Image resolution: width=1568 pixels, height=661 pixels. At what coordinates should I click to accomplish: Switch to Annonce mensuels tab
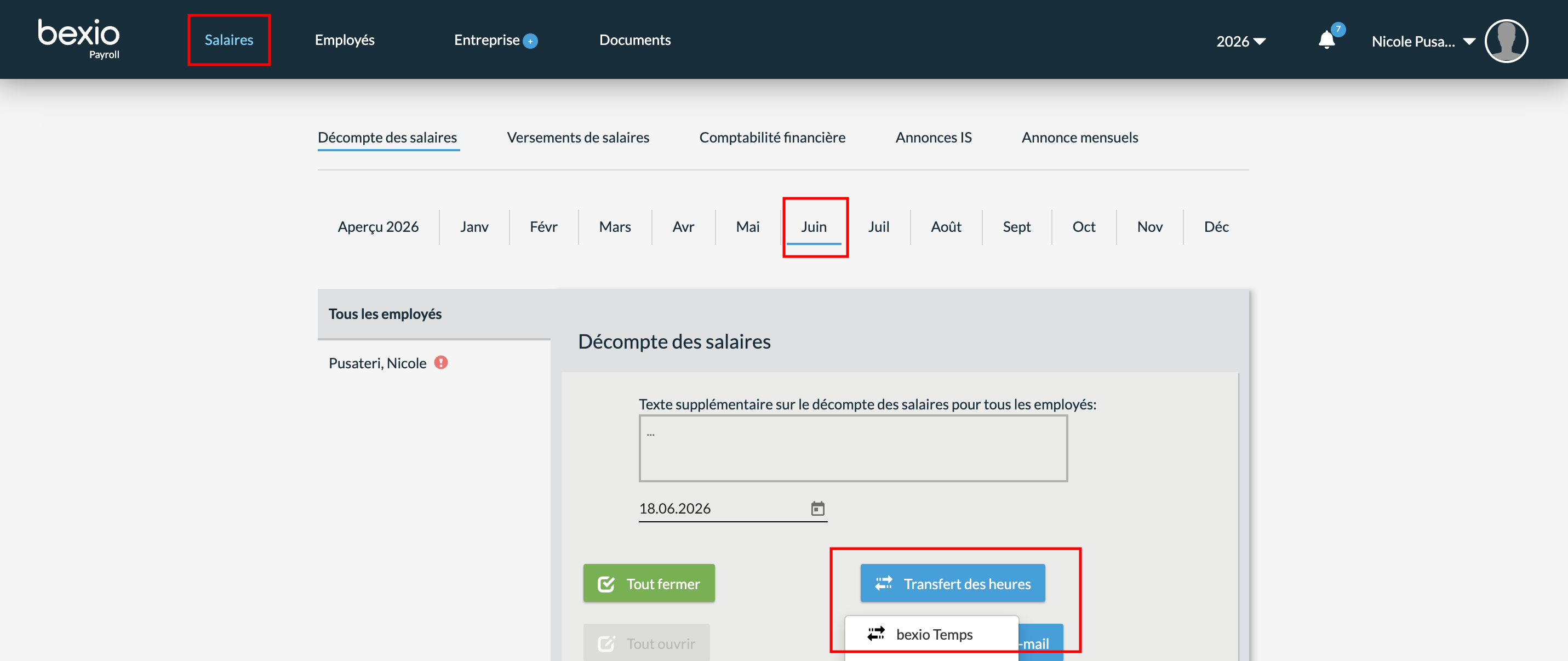tap(1079, 138)
